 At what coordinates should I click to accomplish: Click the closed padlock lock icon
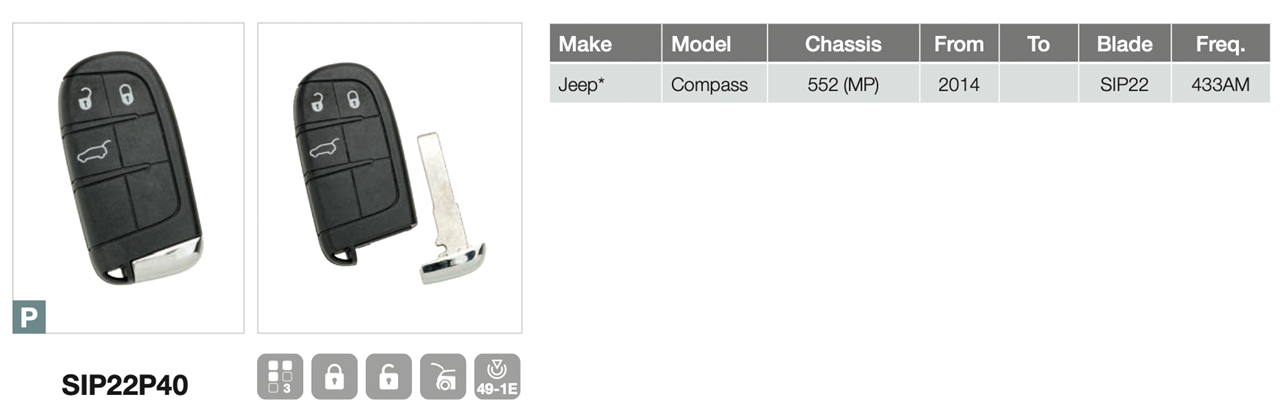pos(334,376)
